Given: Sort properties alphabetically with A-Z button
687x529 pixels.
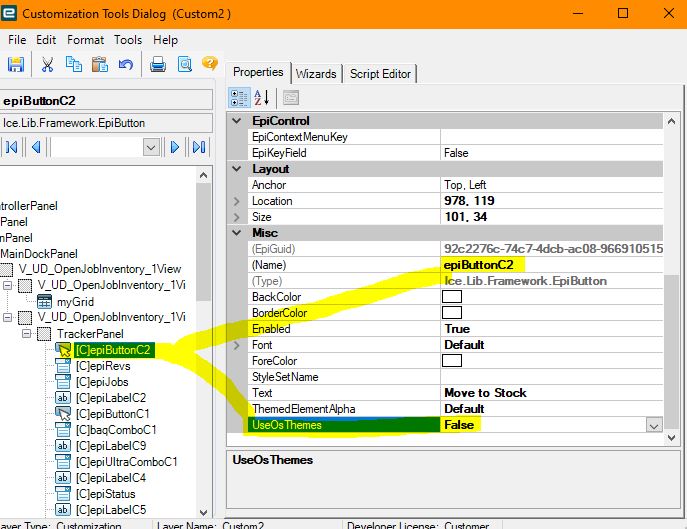Looking at the screenshot, I should pyautogui.click(x=263, y=98).
